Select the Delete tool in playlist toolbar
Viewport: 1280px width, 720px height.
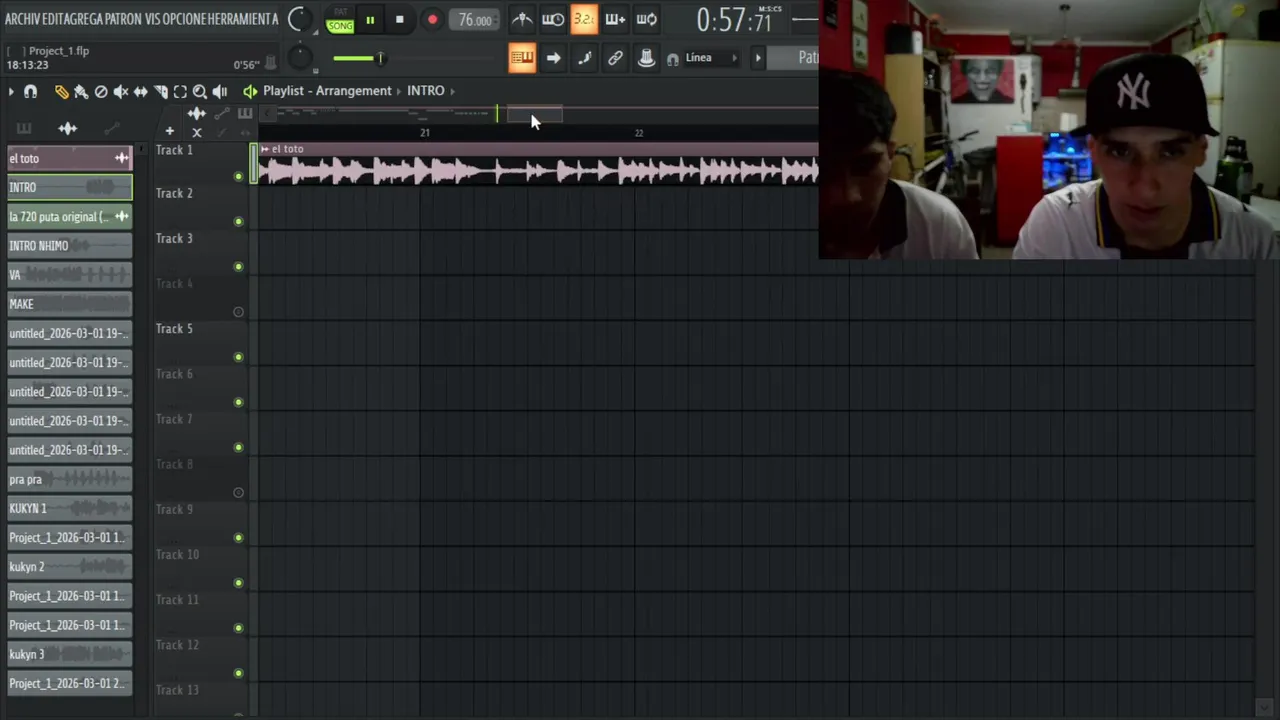(101, 92)
